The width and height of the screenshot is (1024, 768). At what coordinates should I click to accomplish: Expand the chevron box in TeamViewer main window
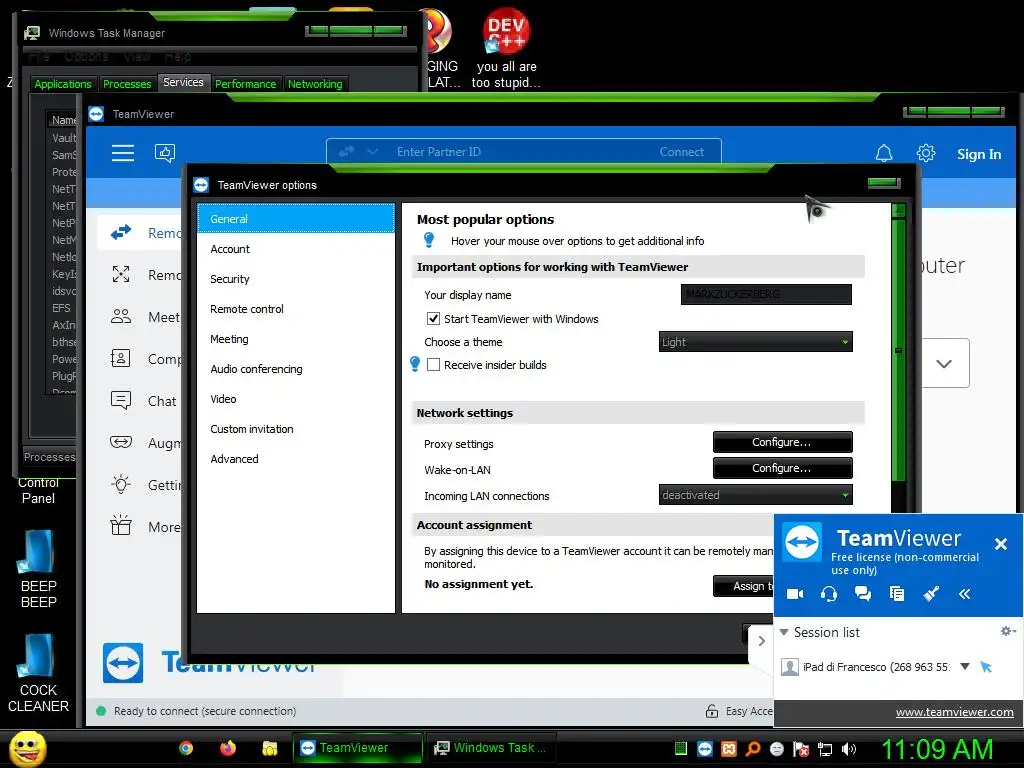[x=944, y=363]
